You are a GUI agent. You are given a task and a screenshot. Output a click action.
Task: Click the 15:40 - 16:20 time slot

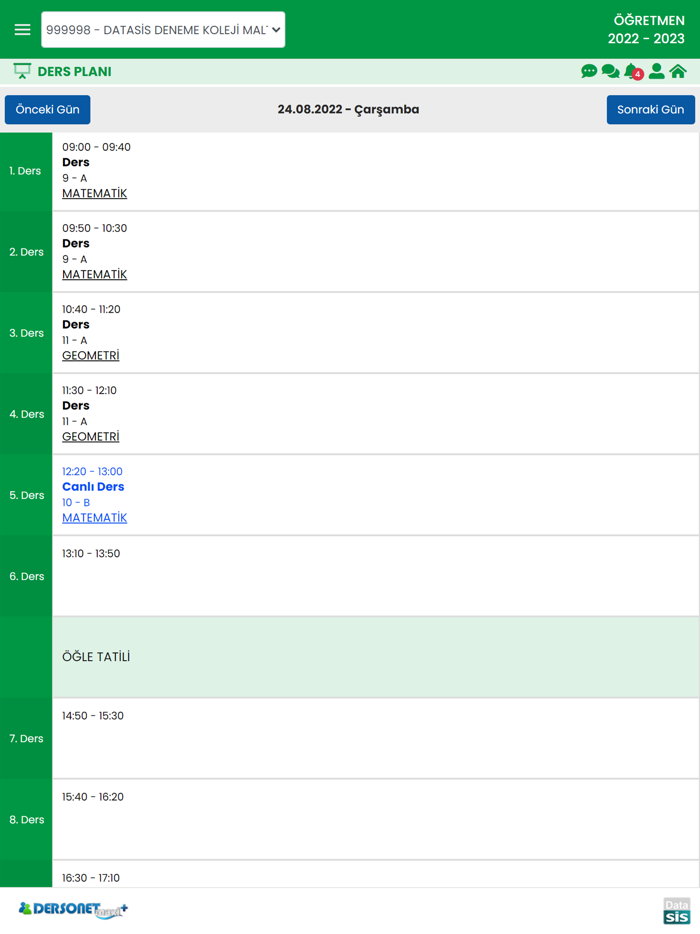coord(93,796)
